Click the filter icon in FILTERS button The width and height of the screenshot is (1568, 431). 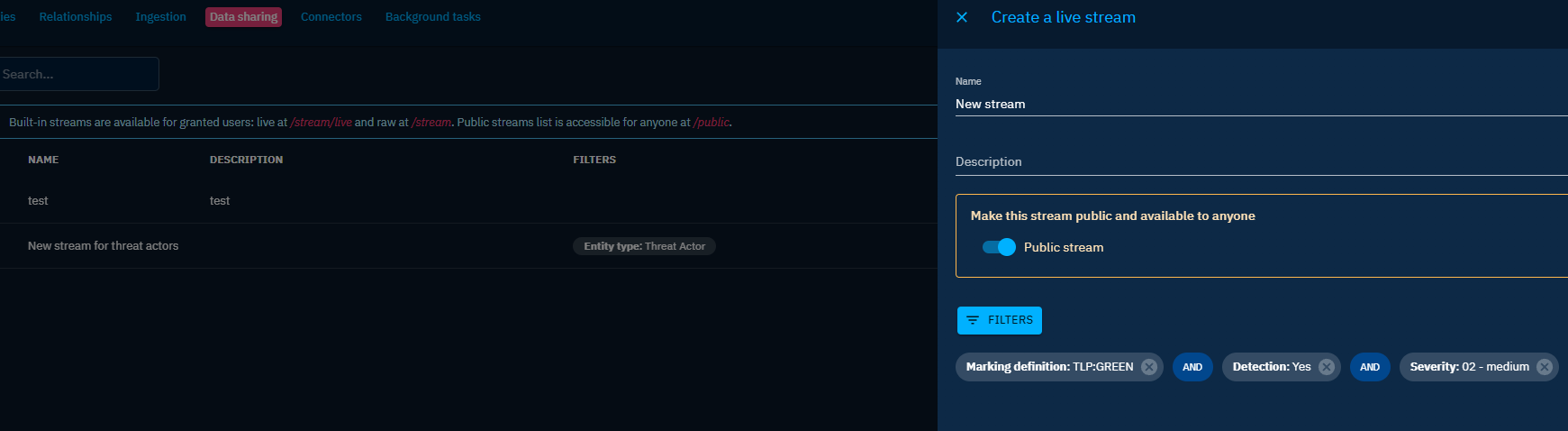[x=973, y=320]
